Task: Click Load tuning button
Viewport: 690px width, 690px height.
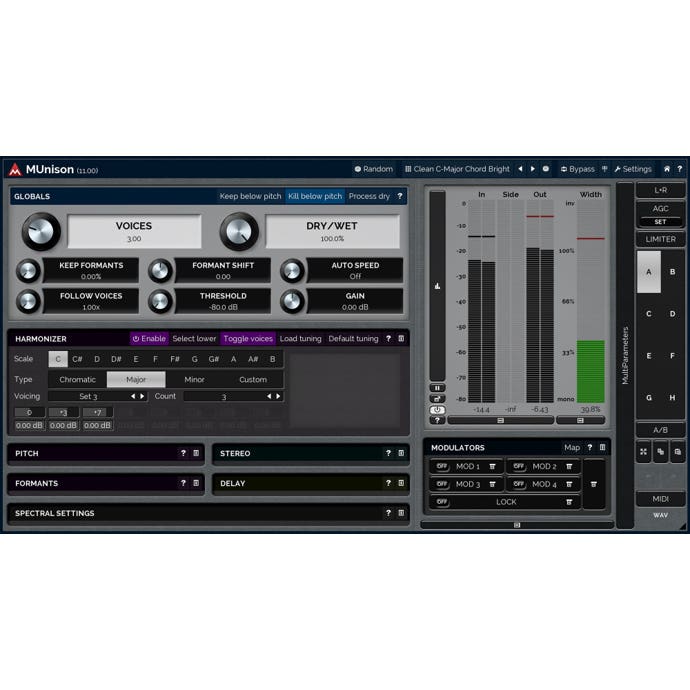Action: (x=301, y=338)
